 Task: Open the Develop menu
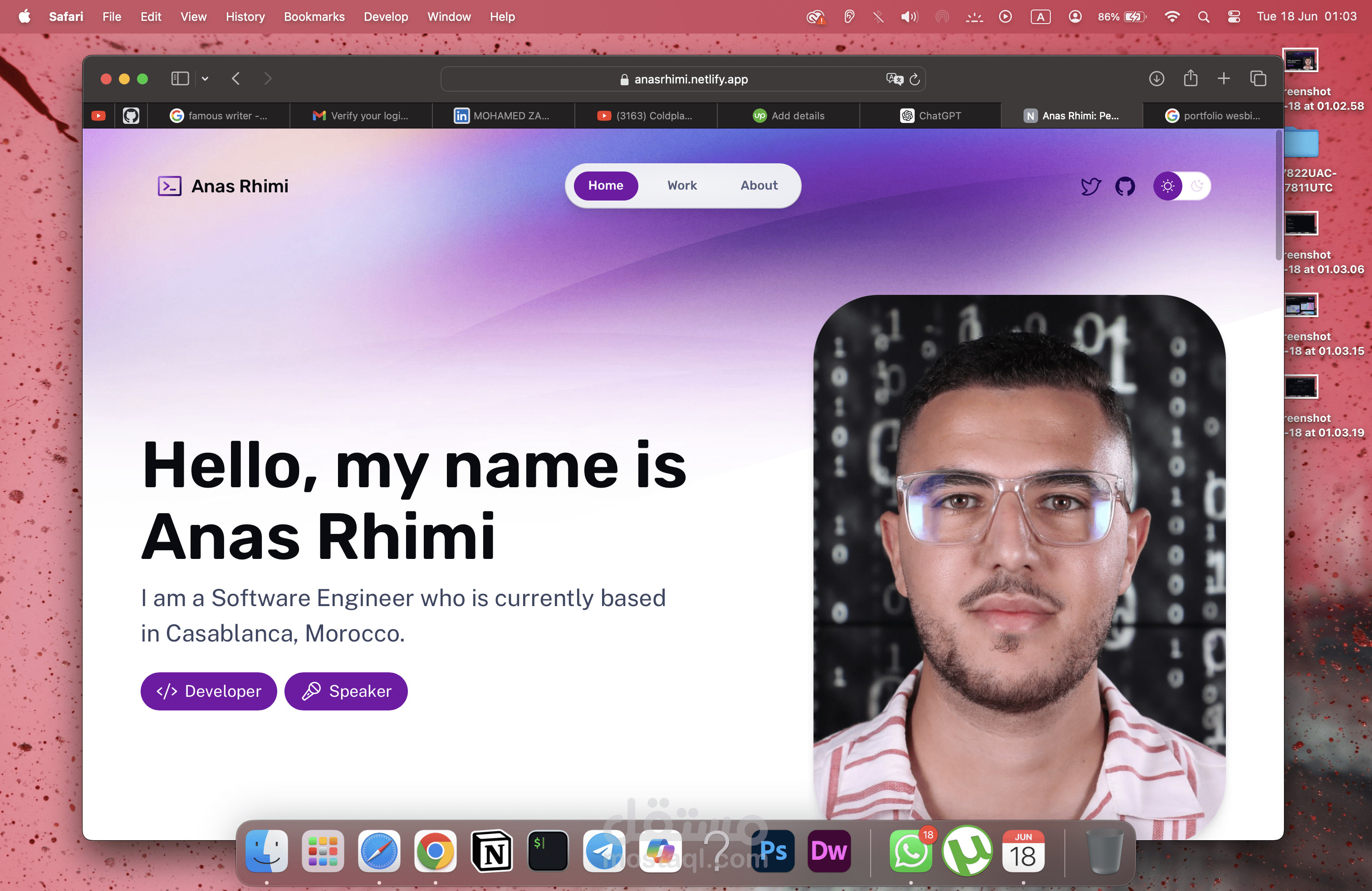[x=385, y=17]
